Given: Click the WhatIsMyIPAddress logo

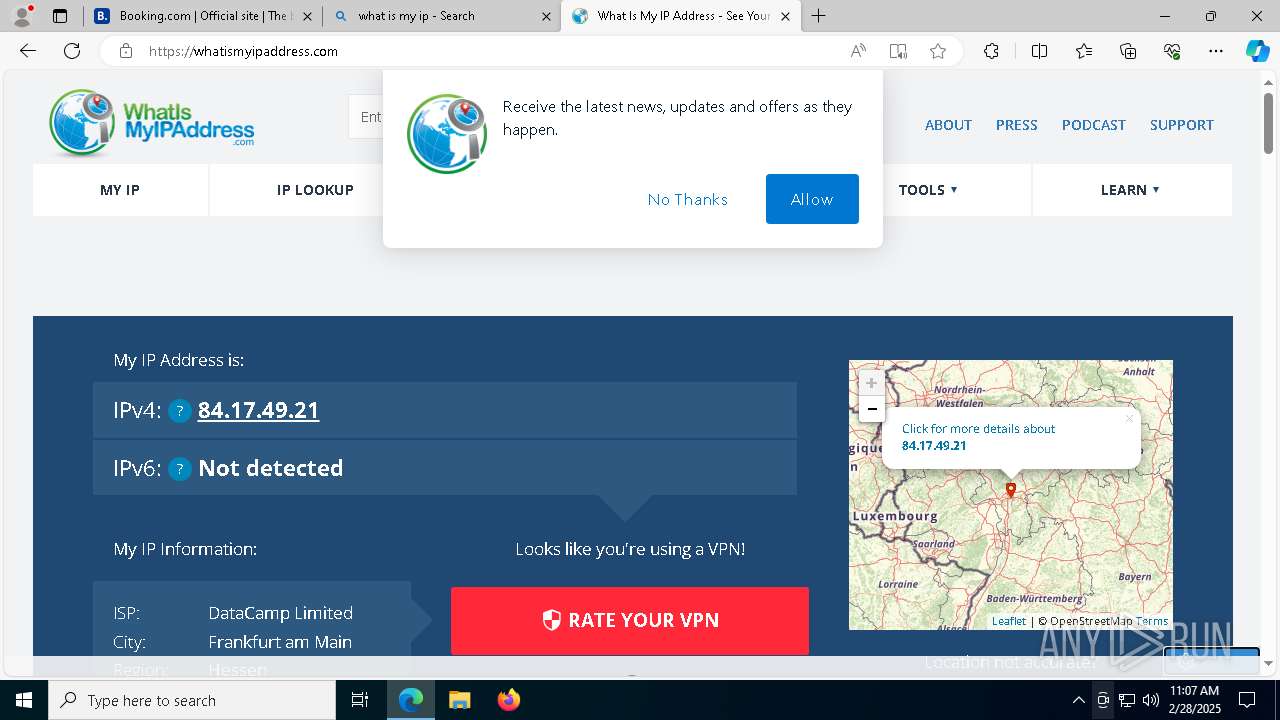Looking at the screenshot, I should 152,124.
